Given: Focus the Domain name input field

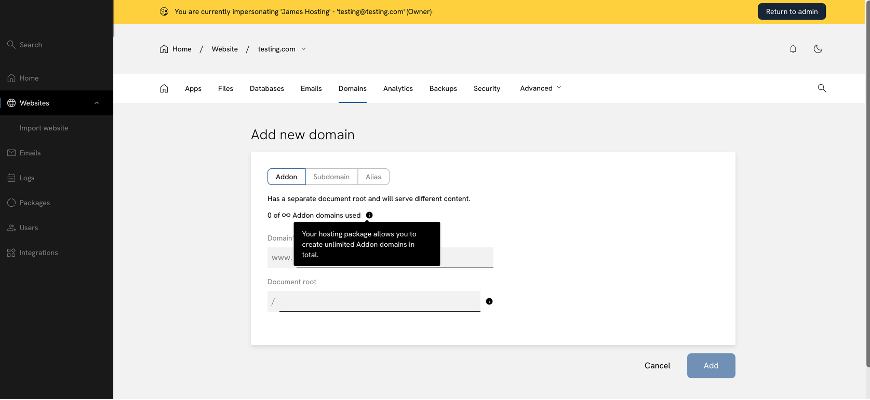Looking at the screenshot, I should pos(394,257).
